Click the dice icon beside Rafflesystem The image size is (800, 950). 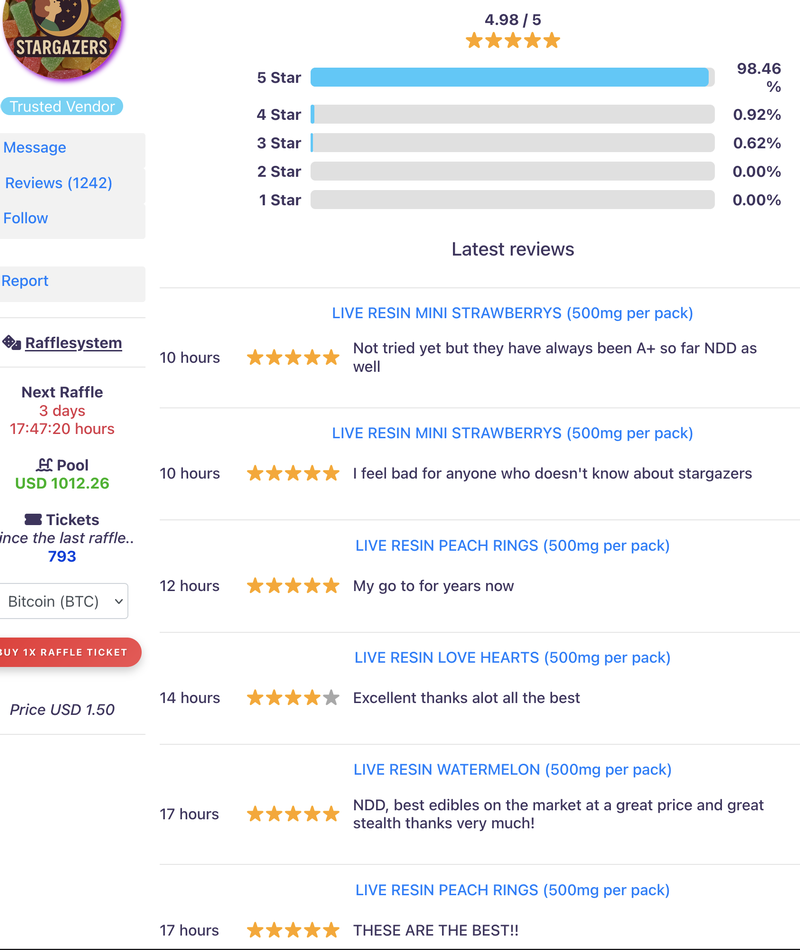(x=11, y=343)
